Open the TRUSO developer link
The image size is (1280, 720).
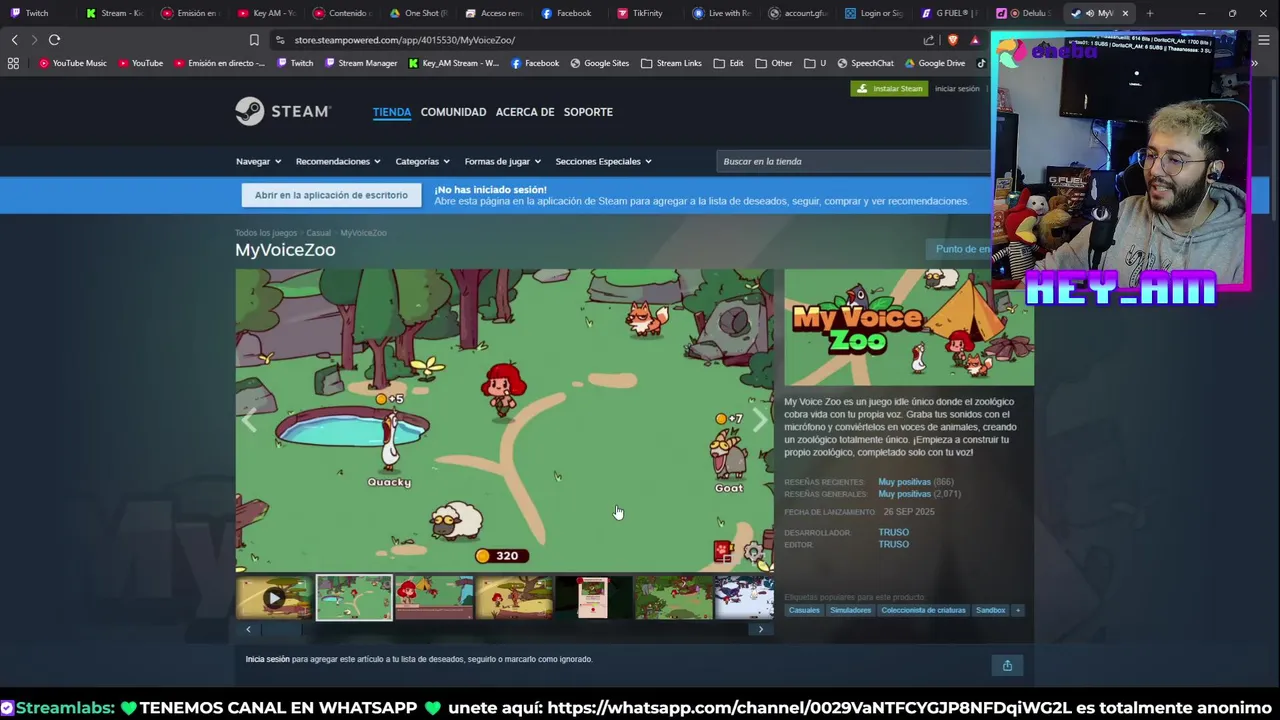[x=893, y=532]
